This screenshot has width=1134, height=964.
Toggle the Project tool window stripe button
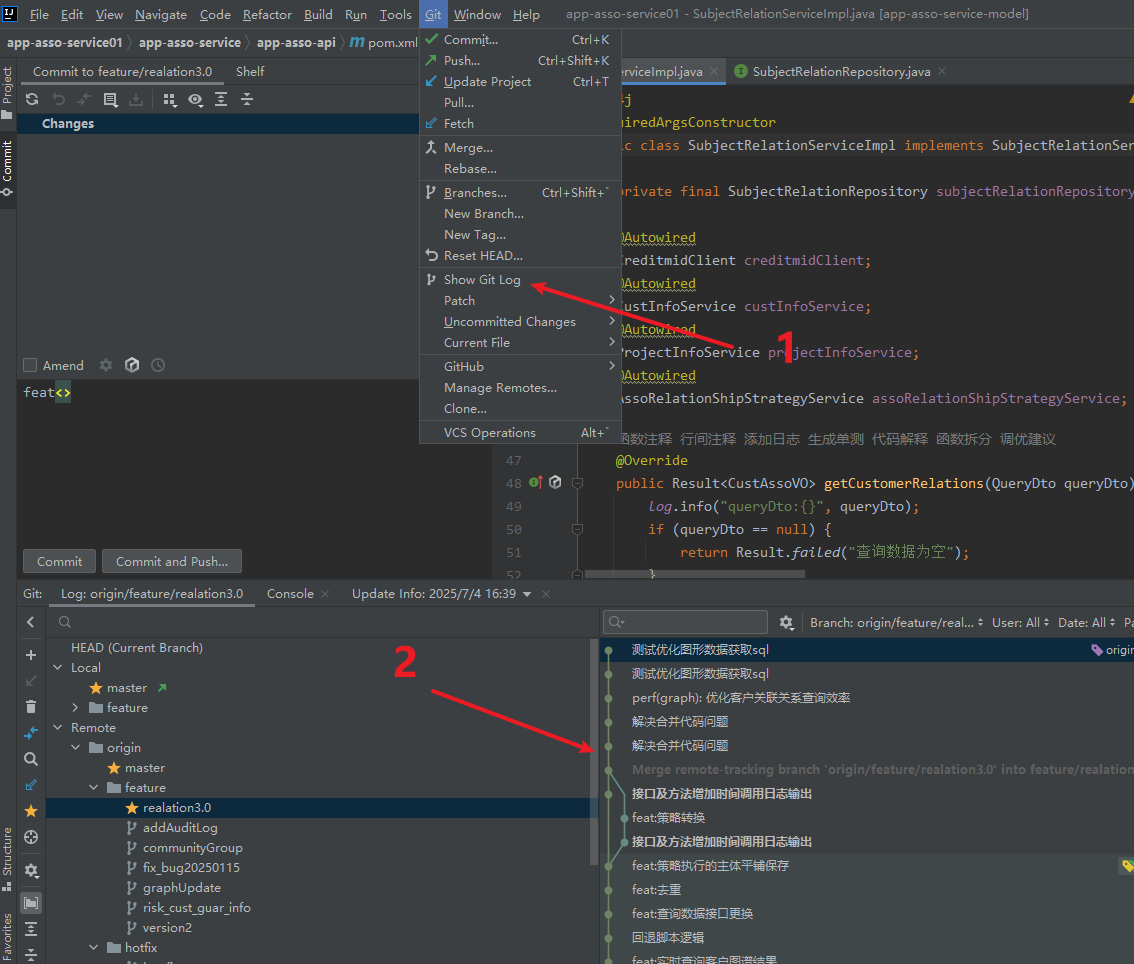pyautogui.click(x=7, y=93)
